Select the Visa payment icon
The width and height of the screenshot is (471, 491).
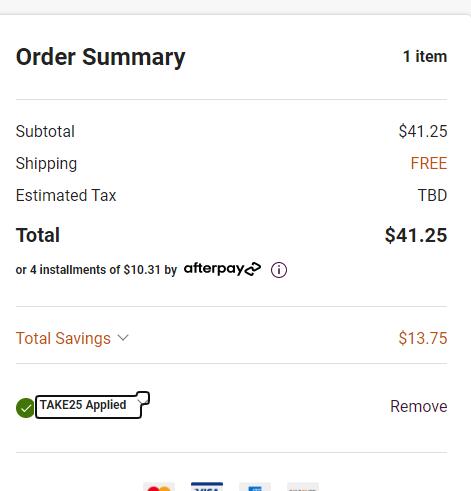pos(207,487)
